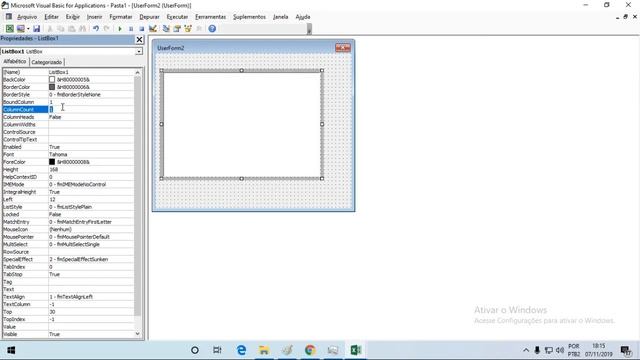This screenshot has height=360, width=640.
Task: Open the Insert UserForm dropdown arrow
Action: click(28, 29)
